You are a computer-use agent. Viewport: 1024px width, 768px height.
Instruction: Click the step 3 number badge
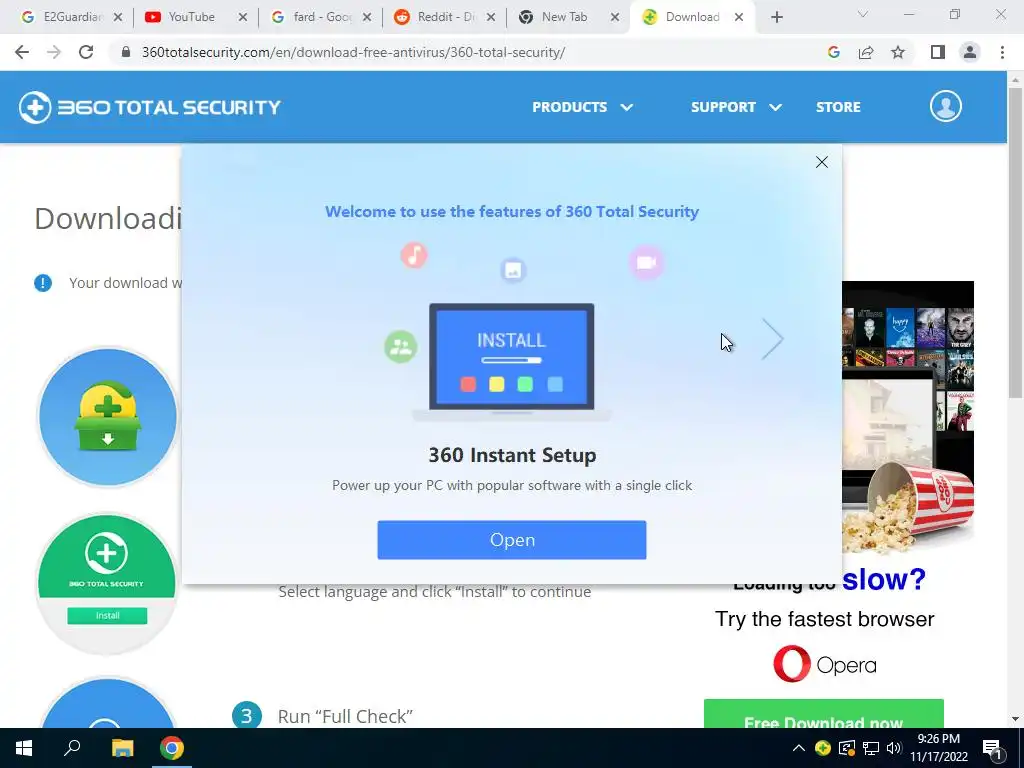[247, 716]
